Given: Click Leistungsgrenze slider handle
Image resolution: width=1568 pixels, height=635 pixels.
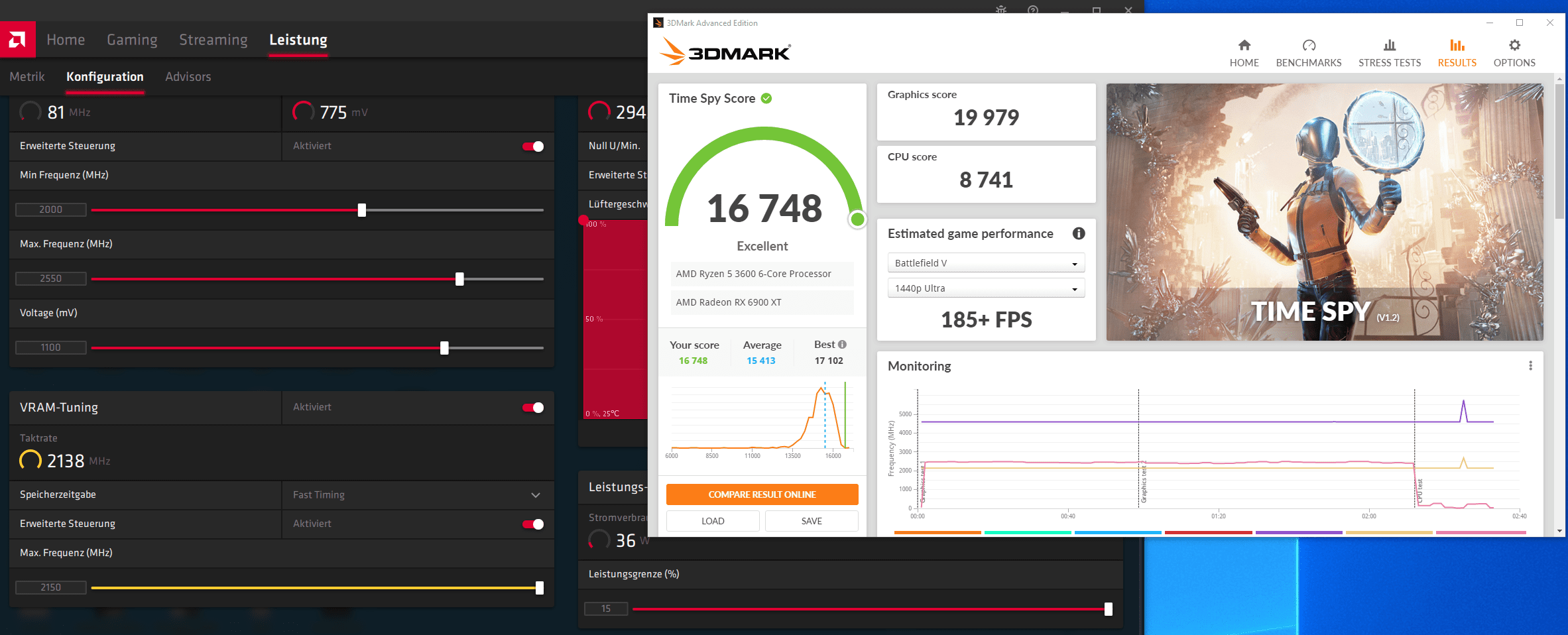Looking at the screenshot, I should tap(1109, 609).
